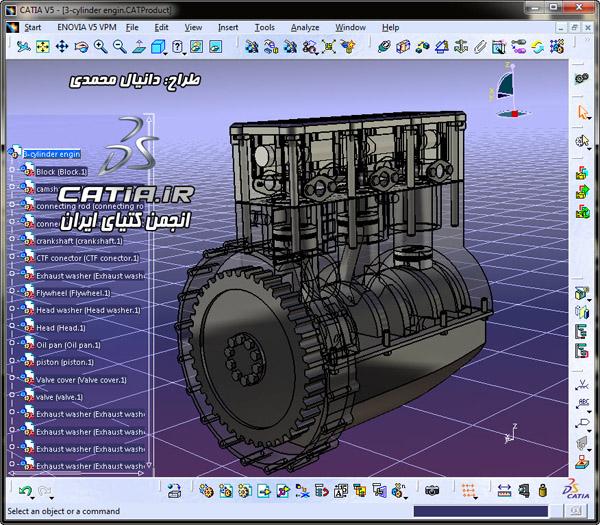The image size is (600, 525).
Task: Select Valve cover (Valve cover.1) row
Action: (x=81, y=380)
